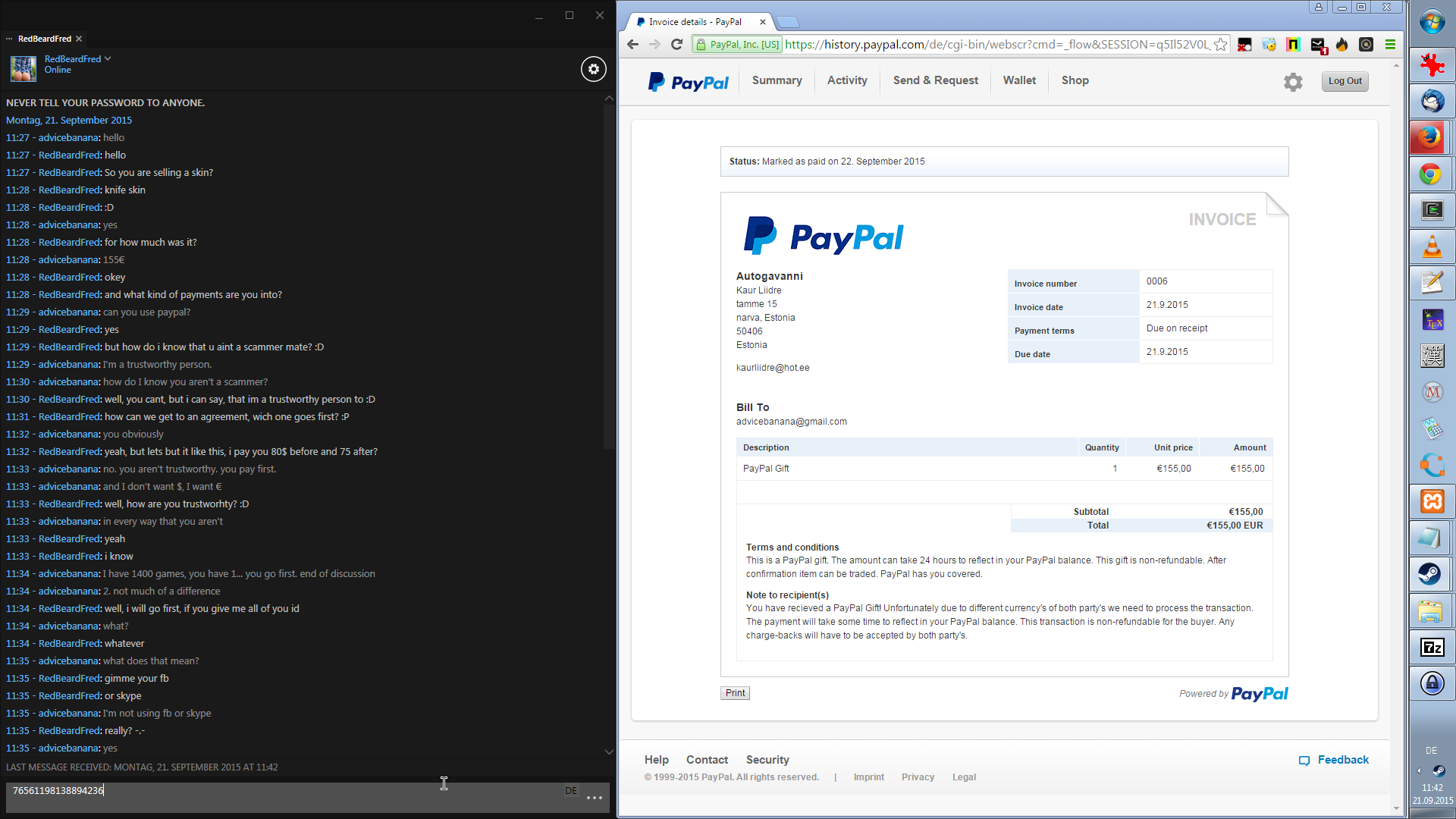Open PayPal Activity menu tab
The height and width of the screenshot is (819, 1456).
[847, 80]
